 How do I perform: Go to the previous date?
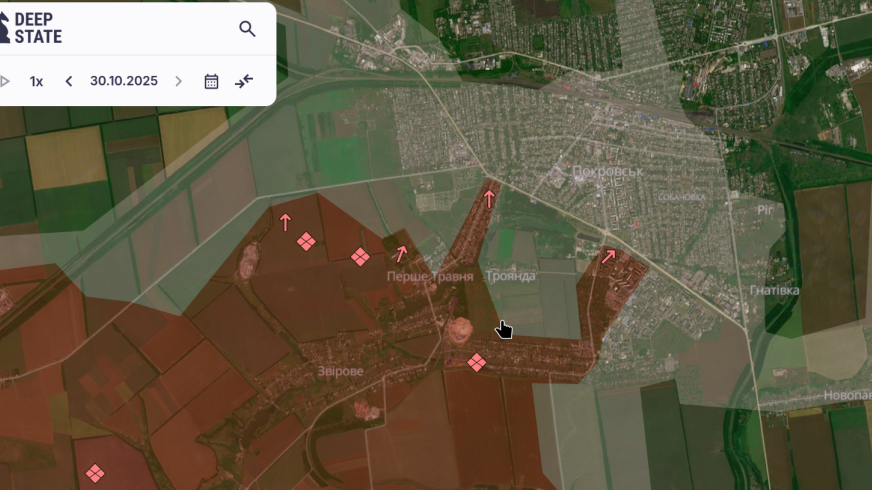69,81
